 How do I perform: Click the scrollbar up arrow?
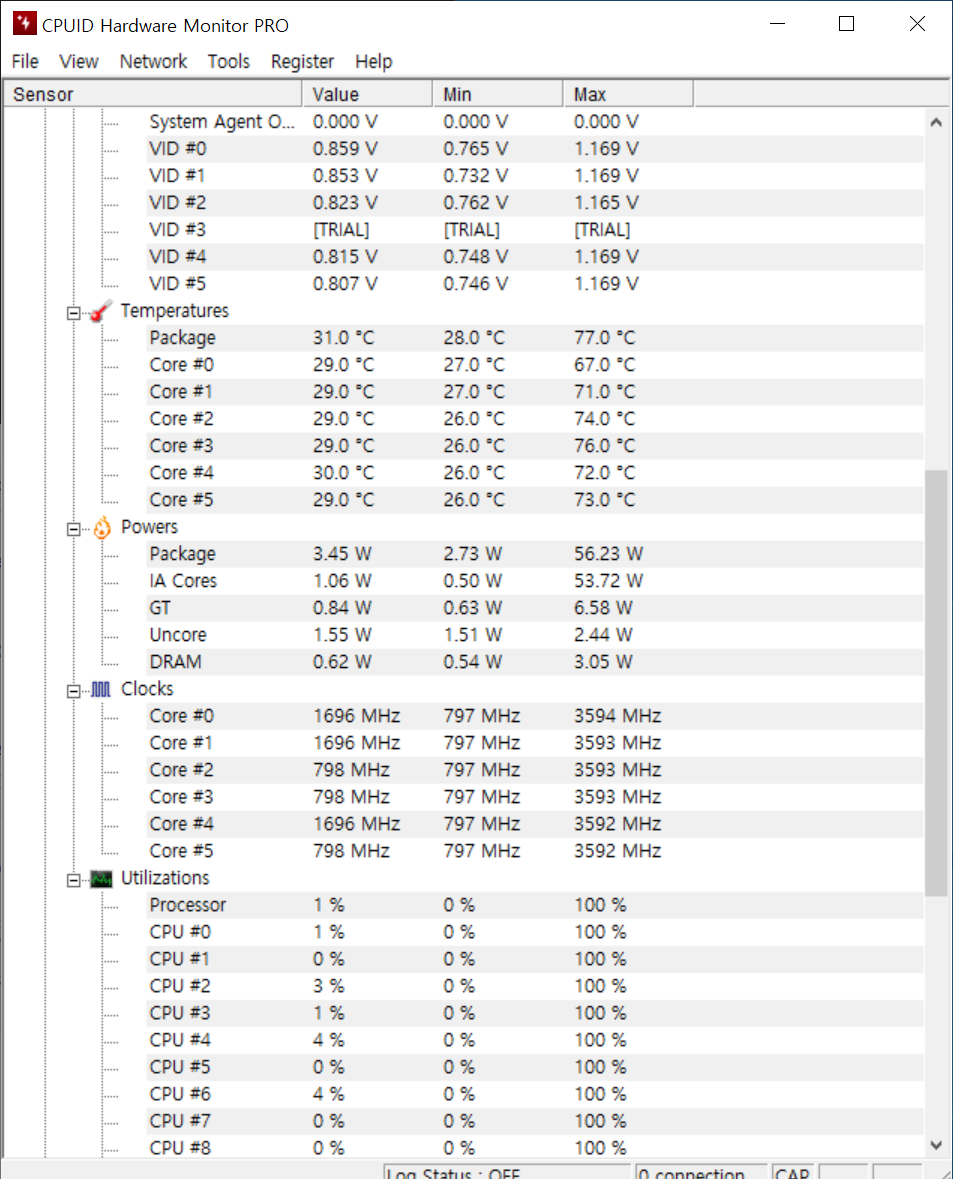[x=936, y=122]
